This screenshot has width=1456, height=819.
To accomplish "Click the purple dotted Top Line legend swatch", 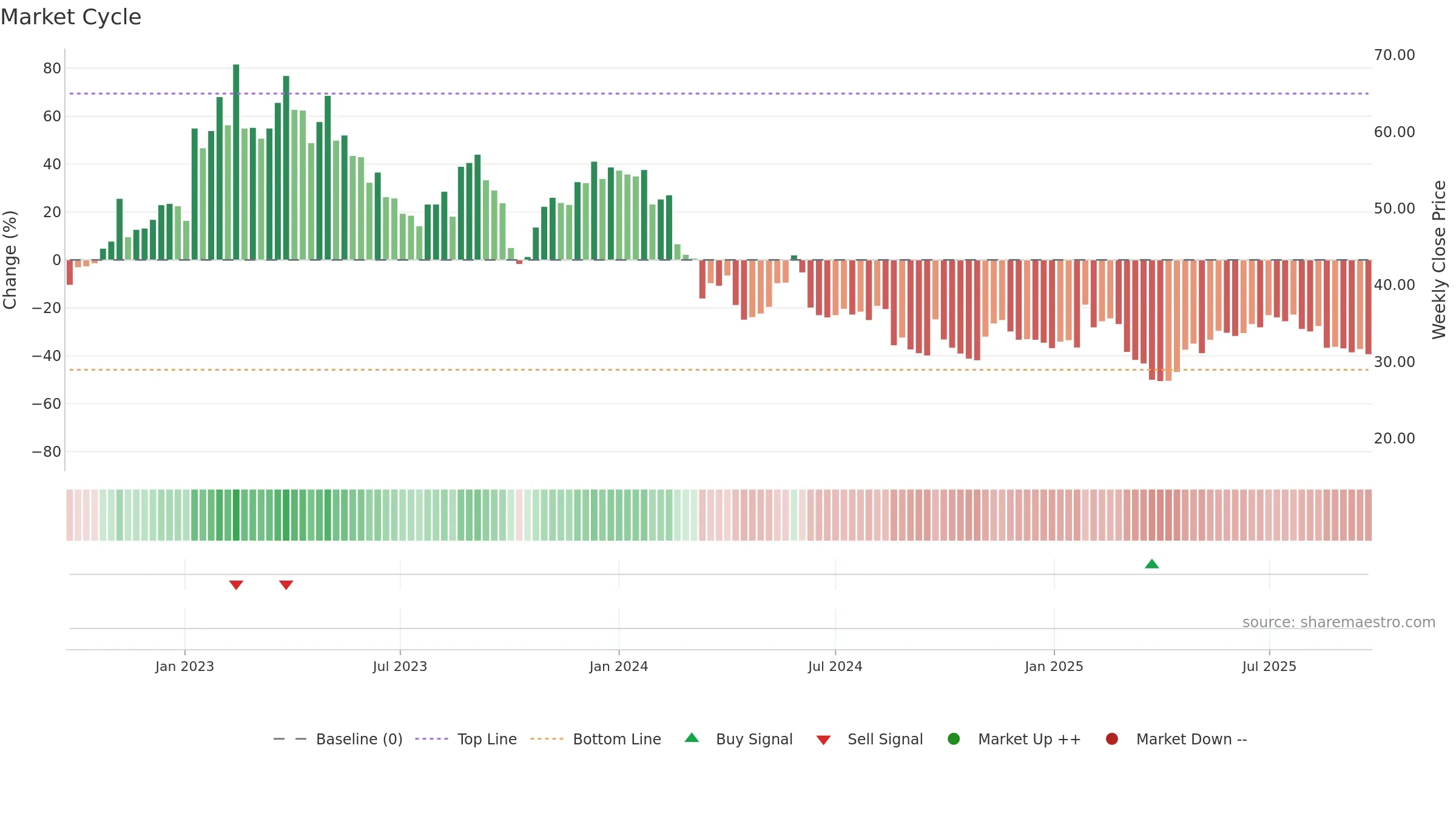I will [431, 739].
